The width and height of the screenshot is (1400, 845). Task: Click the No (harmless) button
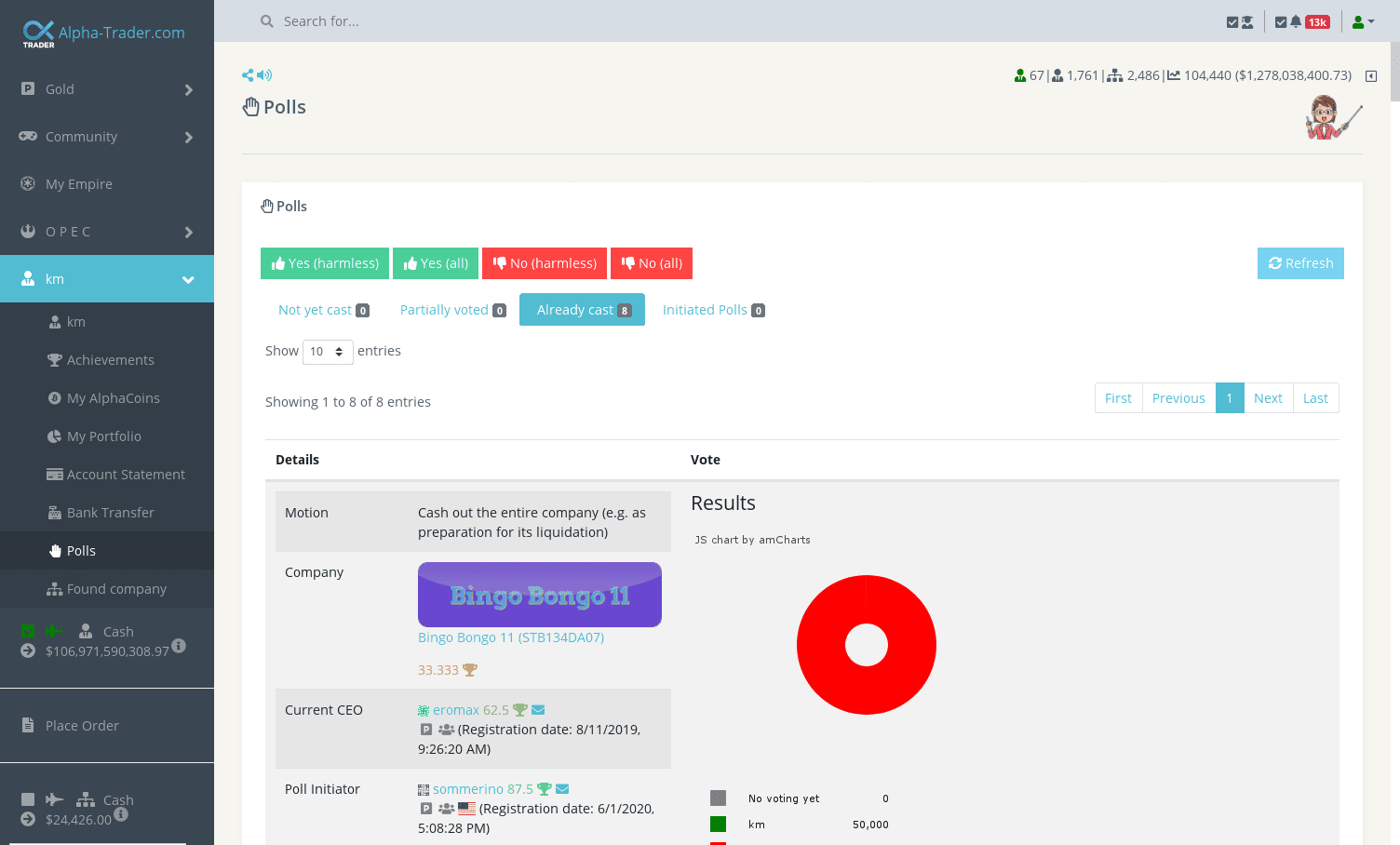tap(545, 263)
